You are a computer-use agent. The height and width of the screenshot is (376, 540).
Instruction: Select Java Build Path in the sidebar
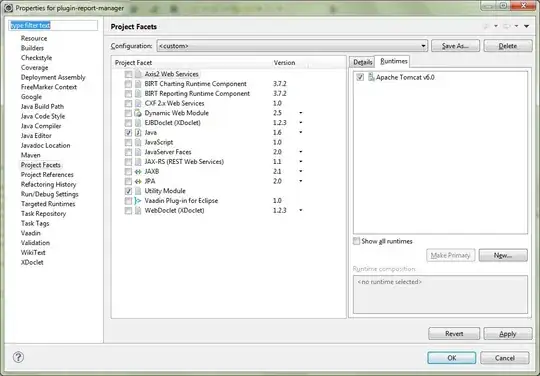click(42, 107)
